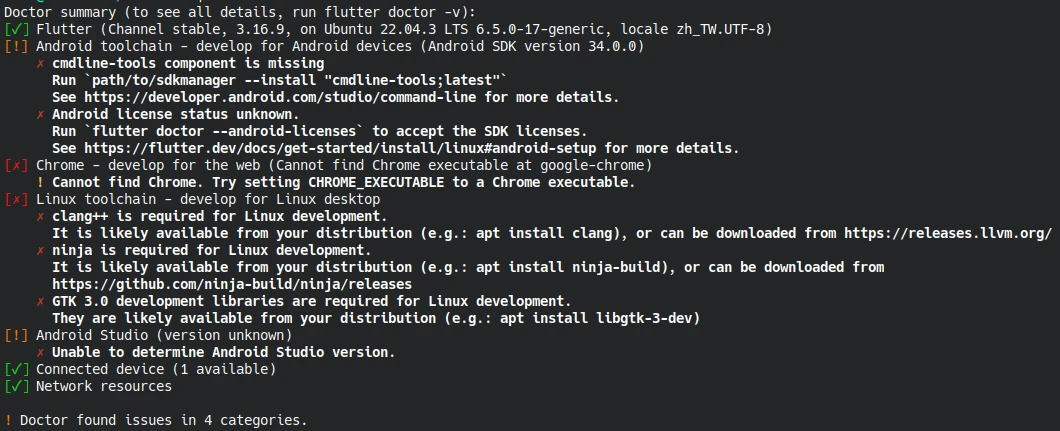Click the warning marker beside Android Studio
1060x431 pixels.
click(16, 336)
